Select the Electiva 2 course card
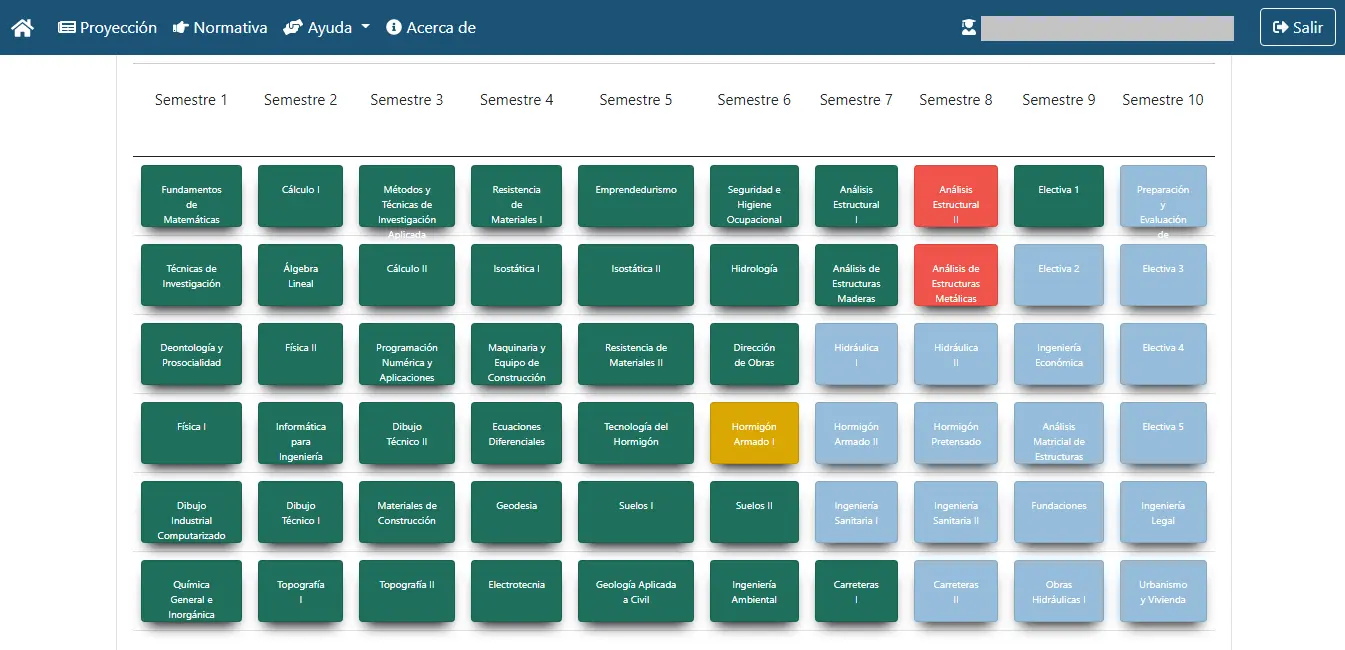This screenshot has height=650, width=1345. (1059, 275)
